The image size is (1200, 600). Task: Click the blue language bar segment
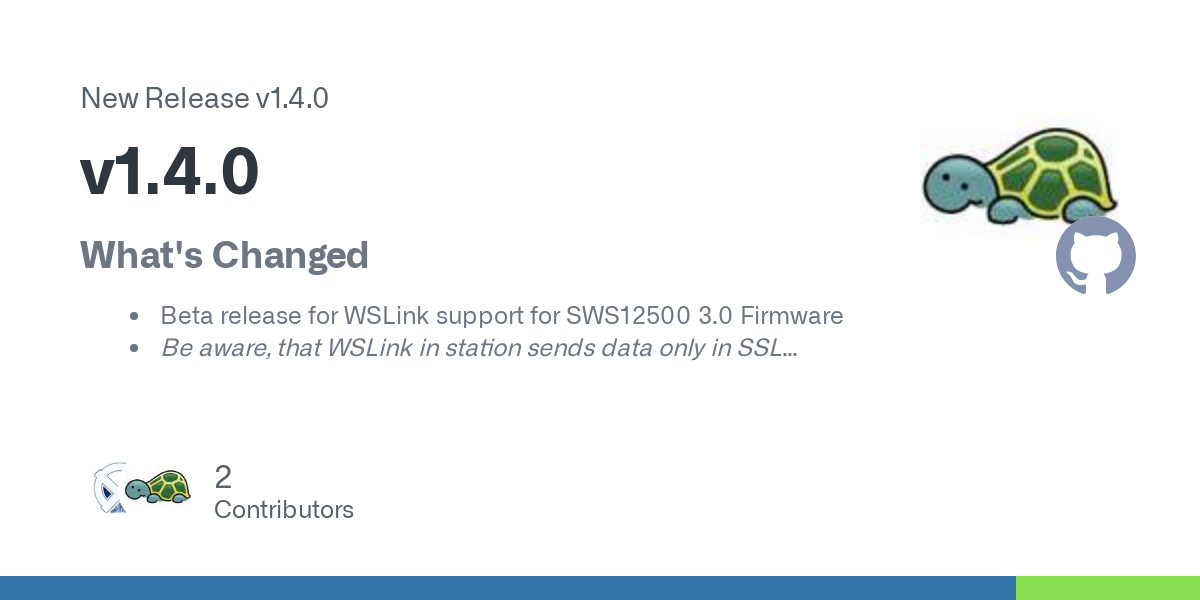coord(508,588)
